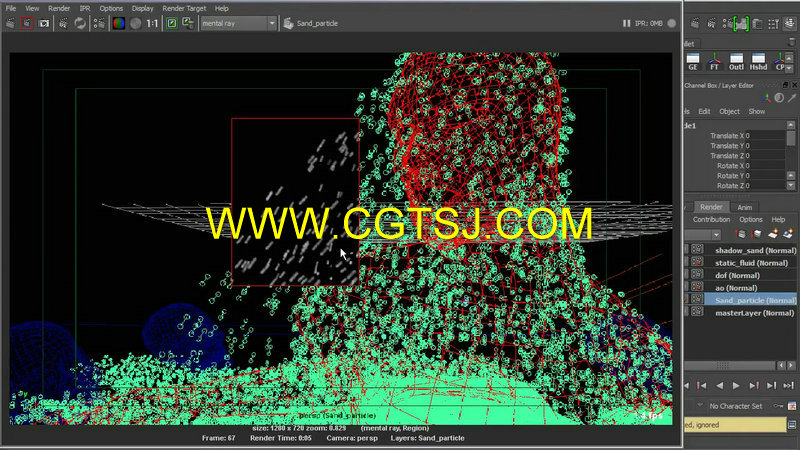Toggle the alpha channel gray circle icon
Screen dimensions: 800x450
[136, 23]
